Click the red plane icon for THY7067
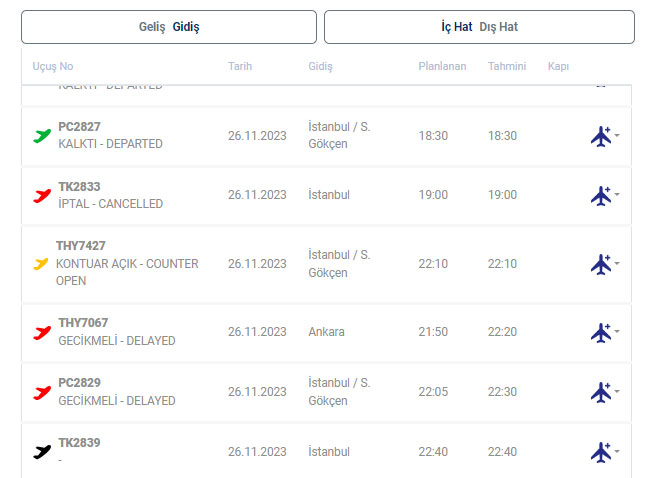 (42, 332)
